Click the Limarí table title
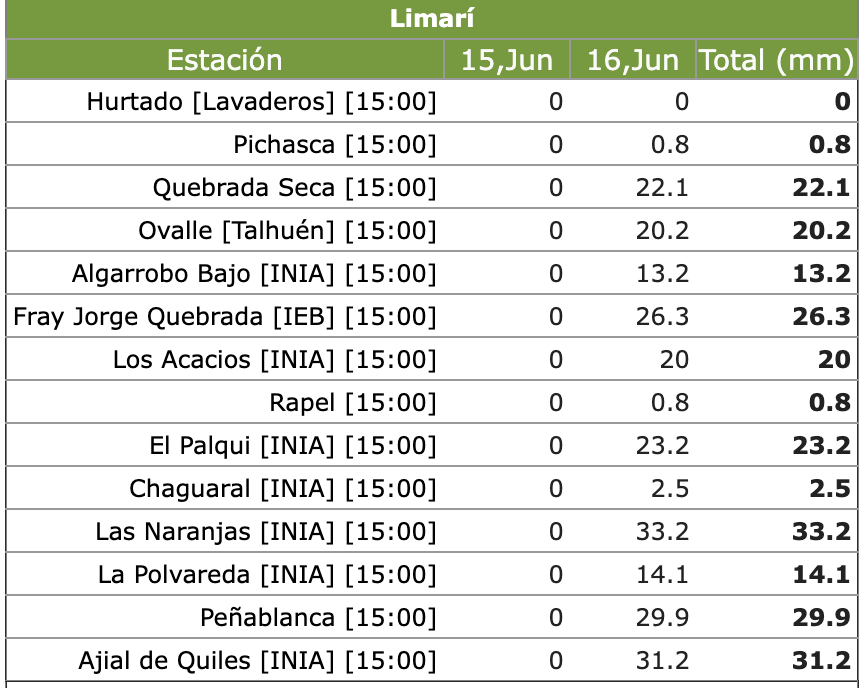The image size is (865, 688). (x=431, y=19)
